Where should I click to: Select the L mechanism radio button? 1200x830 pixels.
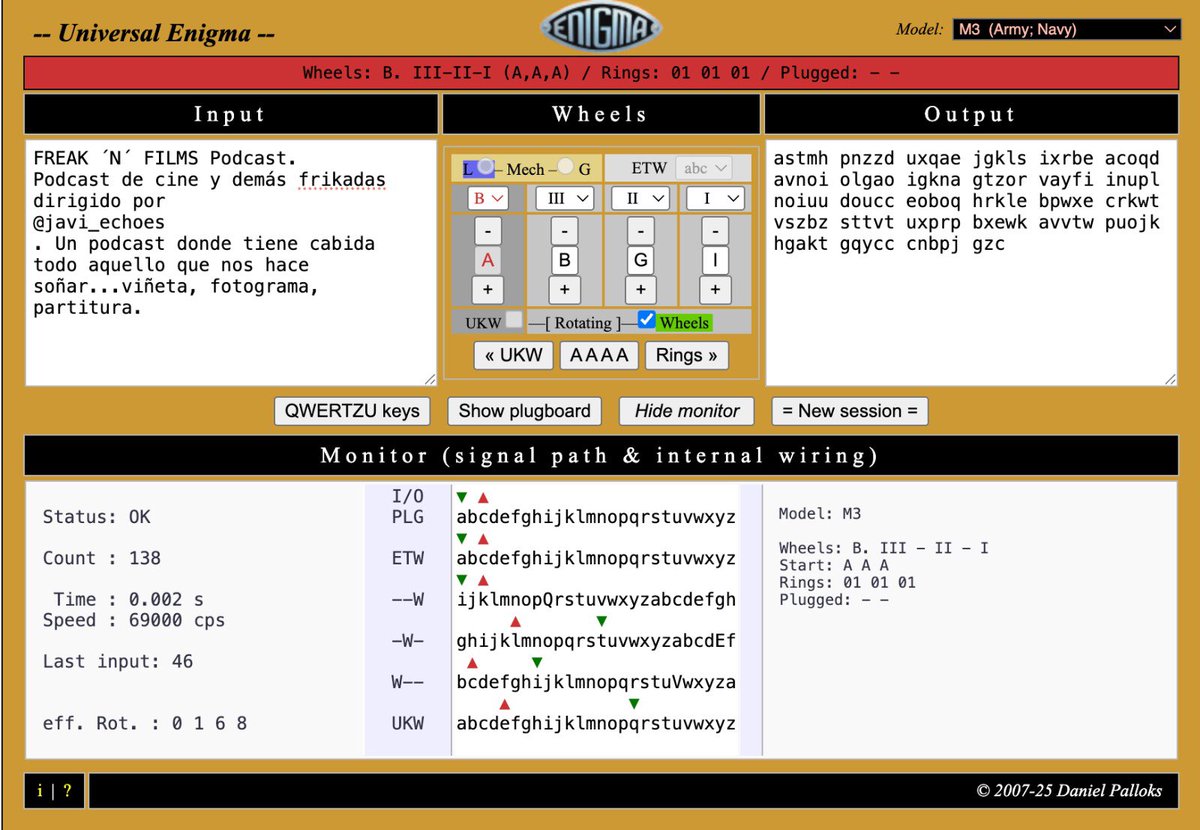[x=485, y=167]
